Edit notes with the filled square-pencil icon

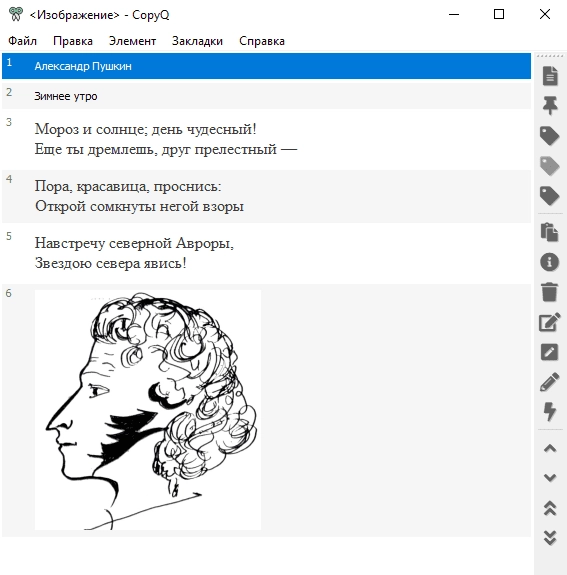(x=549, y=352)
